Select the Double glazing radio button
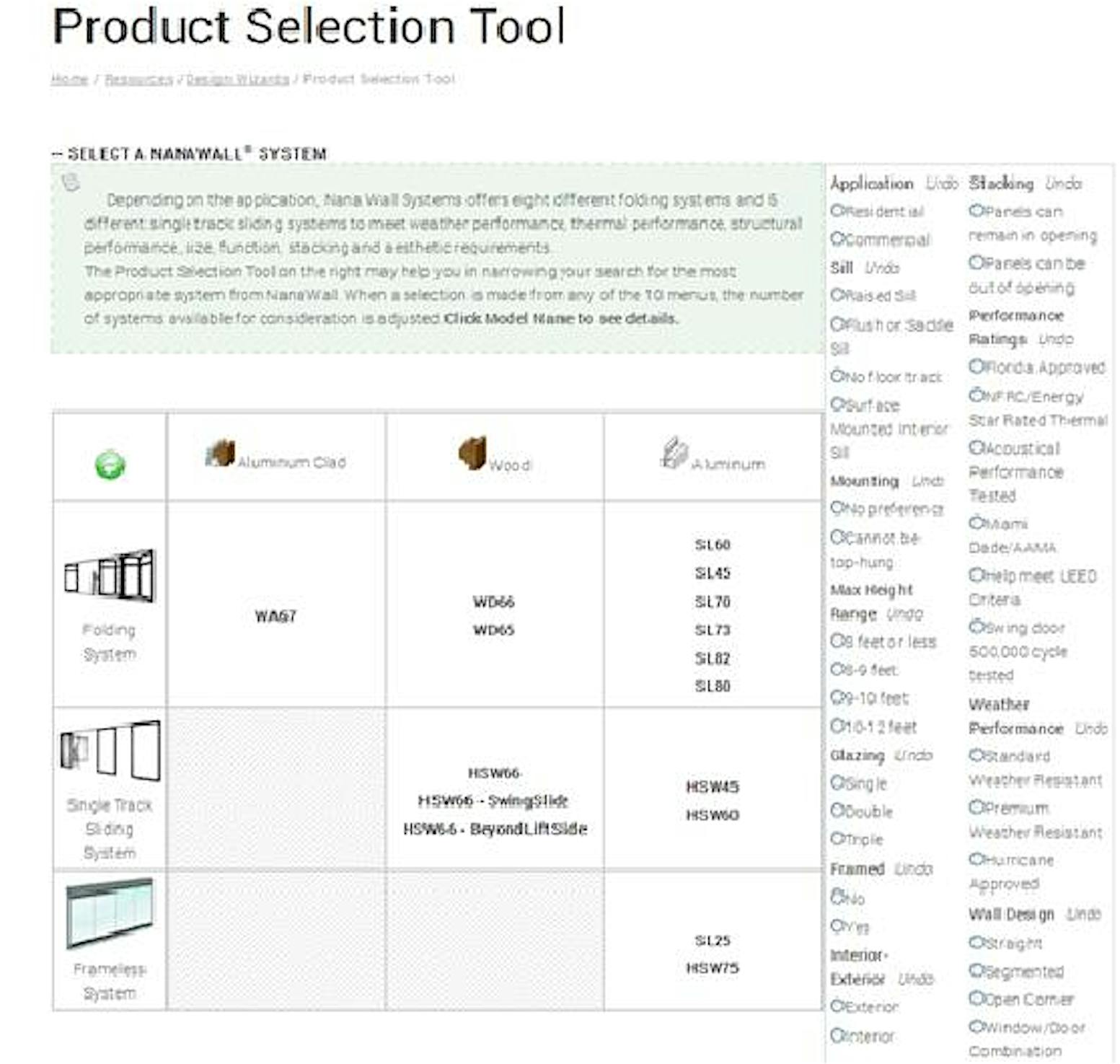 (837, 811)
